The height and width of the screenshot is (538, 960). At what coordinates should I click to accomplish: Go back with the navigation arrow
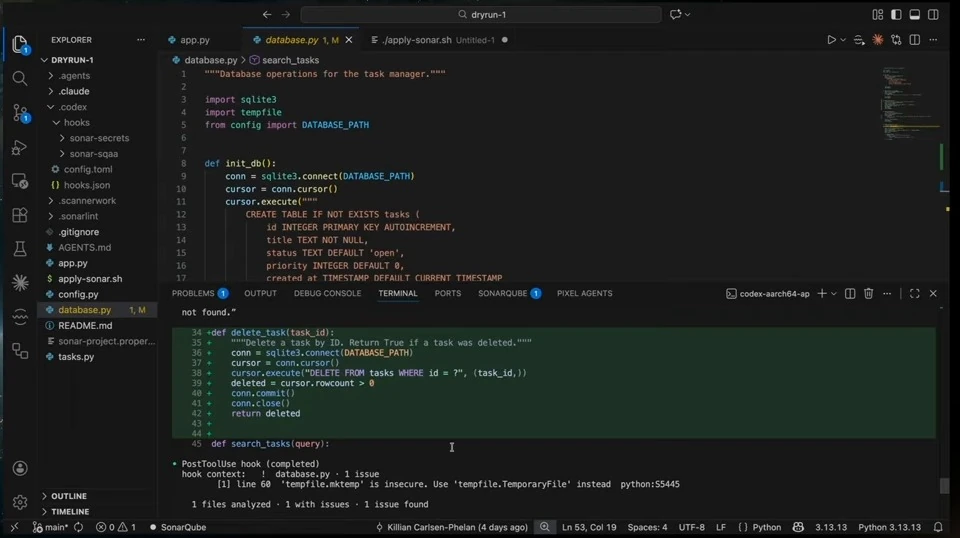click(267, 14)
